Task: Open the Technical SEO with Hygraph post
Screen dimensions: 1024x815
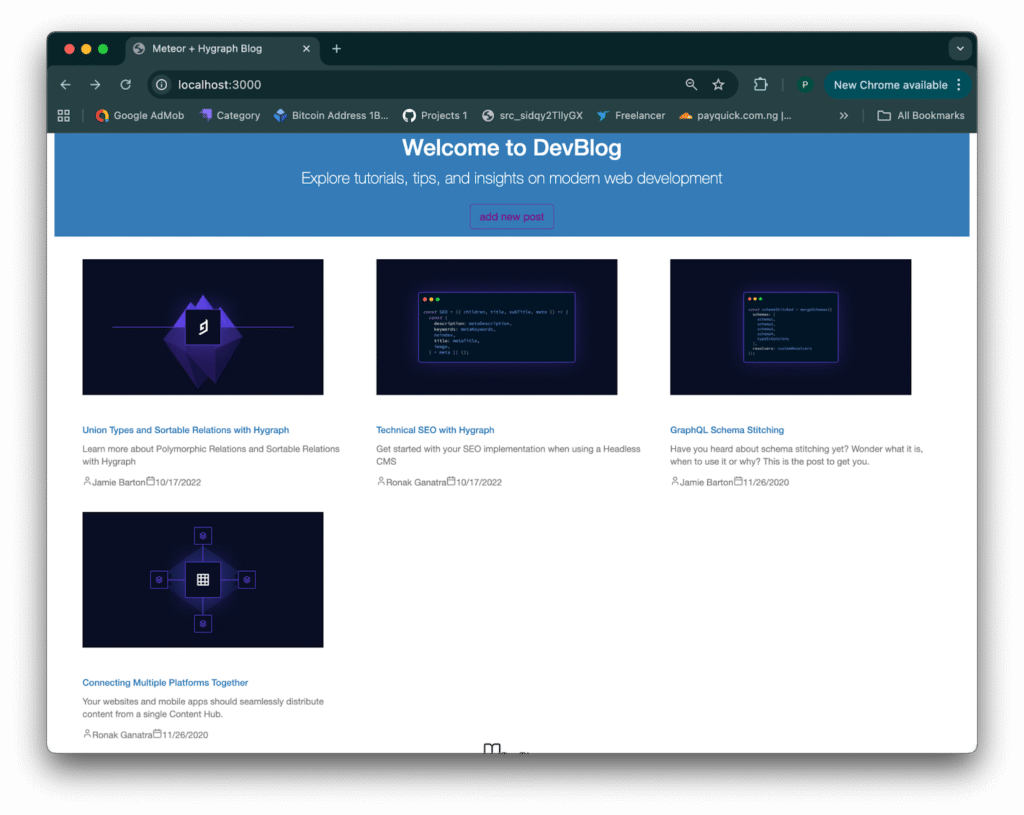Action: tap(435, 430)
